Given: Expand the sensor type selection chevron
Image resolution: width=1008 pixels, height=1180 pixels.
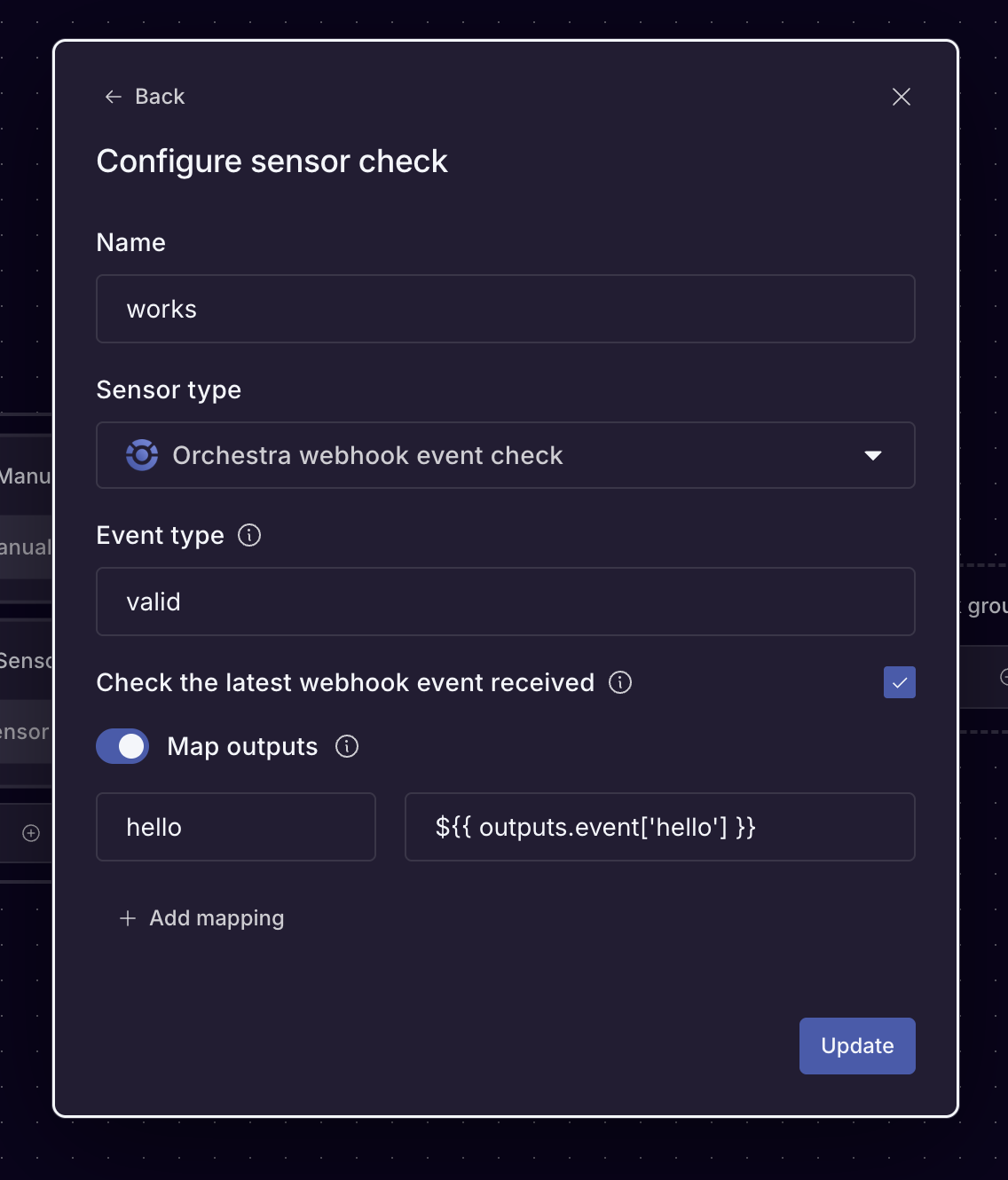Looking at the screenshot, I should coord(874,455).
